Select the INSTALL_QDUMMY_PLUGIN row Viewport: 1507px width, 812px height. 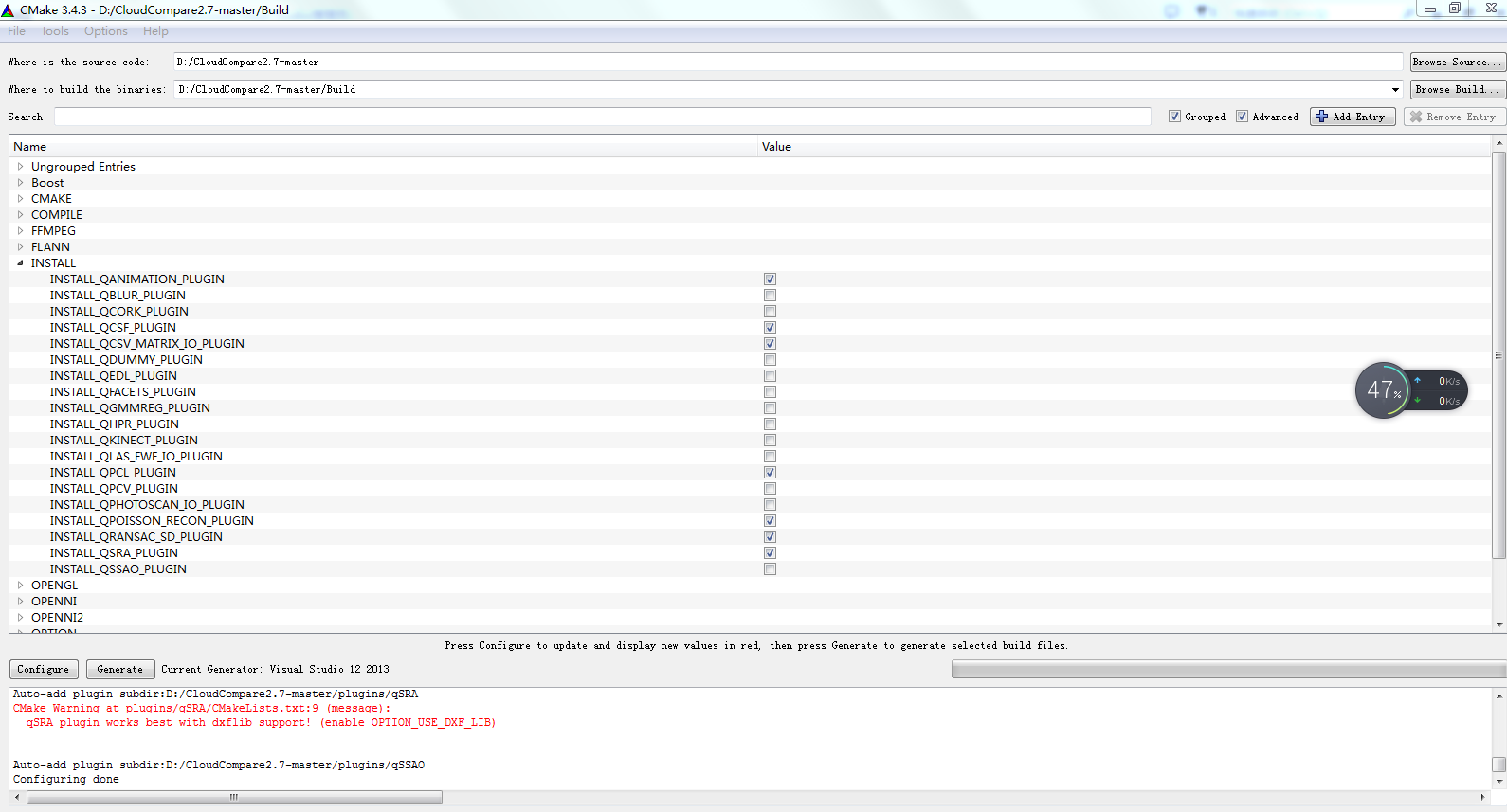click(751, 360)
